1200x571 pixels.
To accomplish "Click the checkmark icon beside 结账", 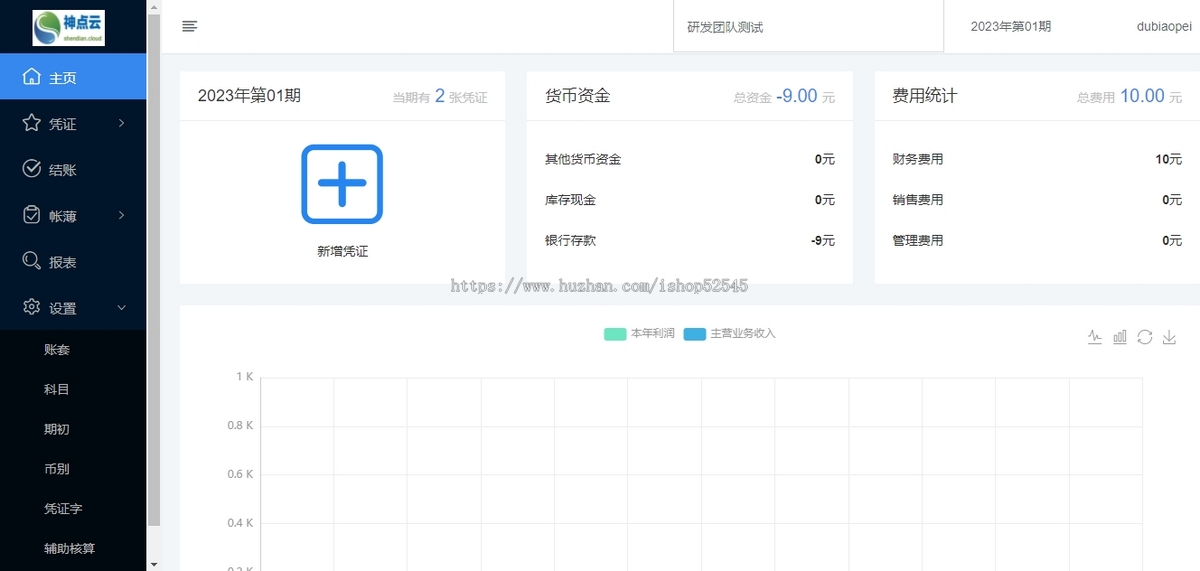I will [32, 169].
